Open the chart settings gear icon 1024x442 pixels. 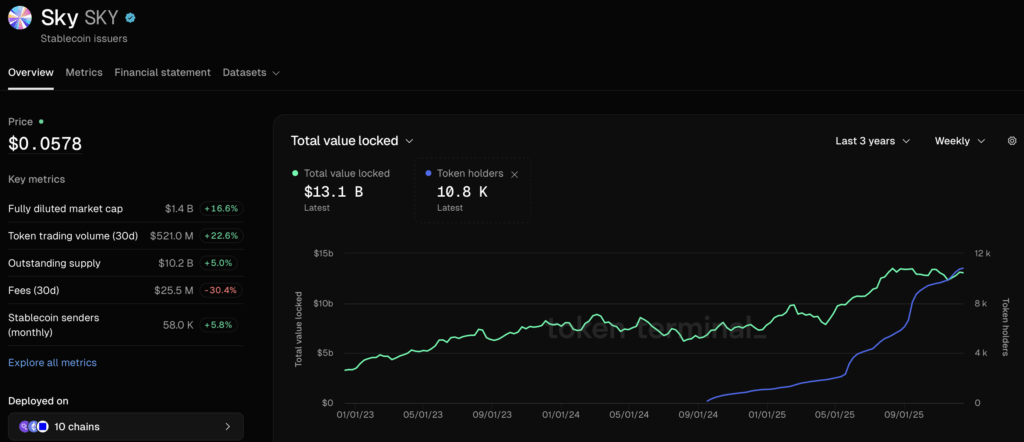click(x=1011, y=141)
